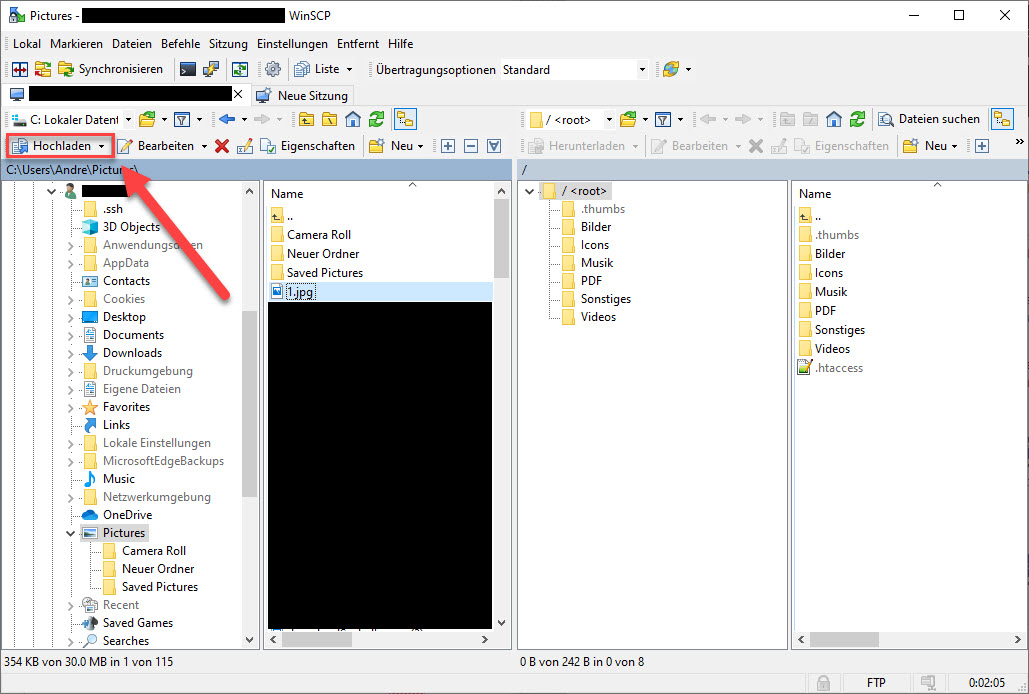Click the lock icon in status bar
1029x694 pixels.
[x=823, y=683]
